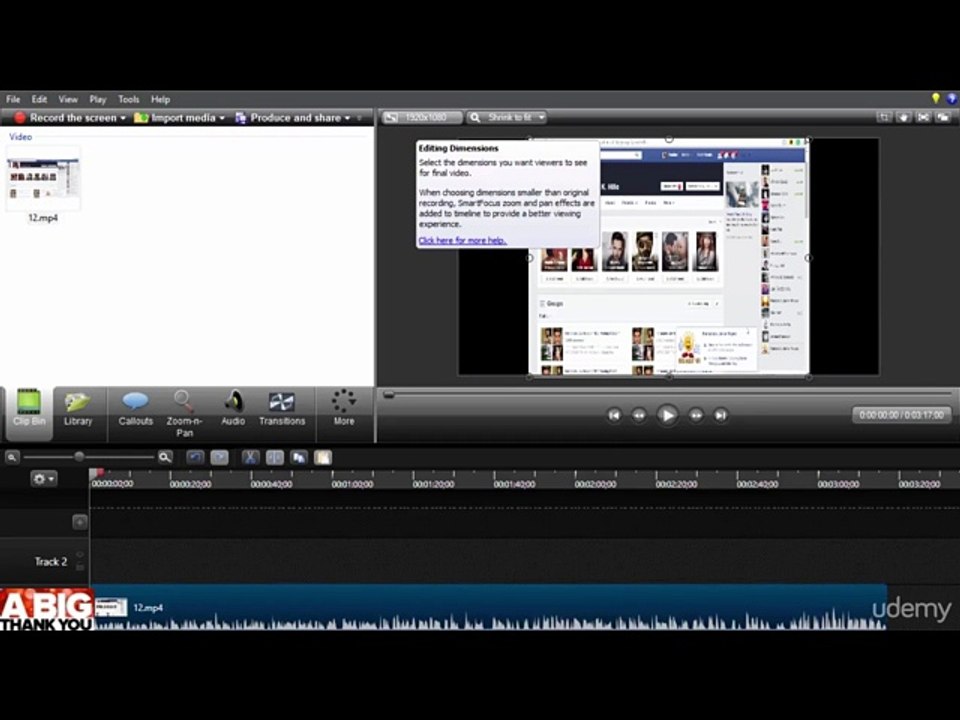960x720 pixels.
Task: Select the Crop mode icon in preview toolbar
Action: point(884,117)
